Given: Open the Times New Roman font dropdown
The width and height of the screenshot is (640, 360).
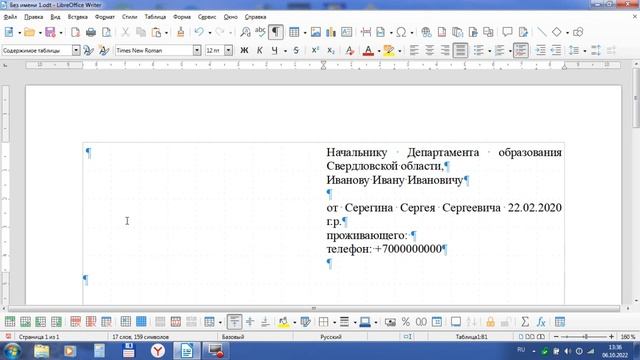Looking at the screenshot, I should coord(197,51).
